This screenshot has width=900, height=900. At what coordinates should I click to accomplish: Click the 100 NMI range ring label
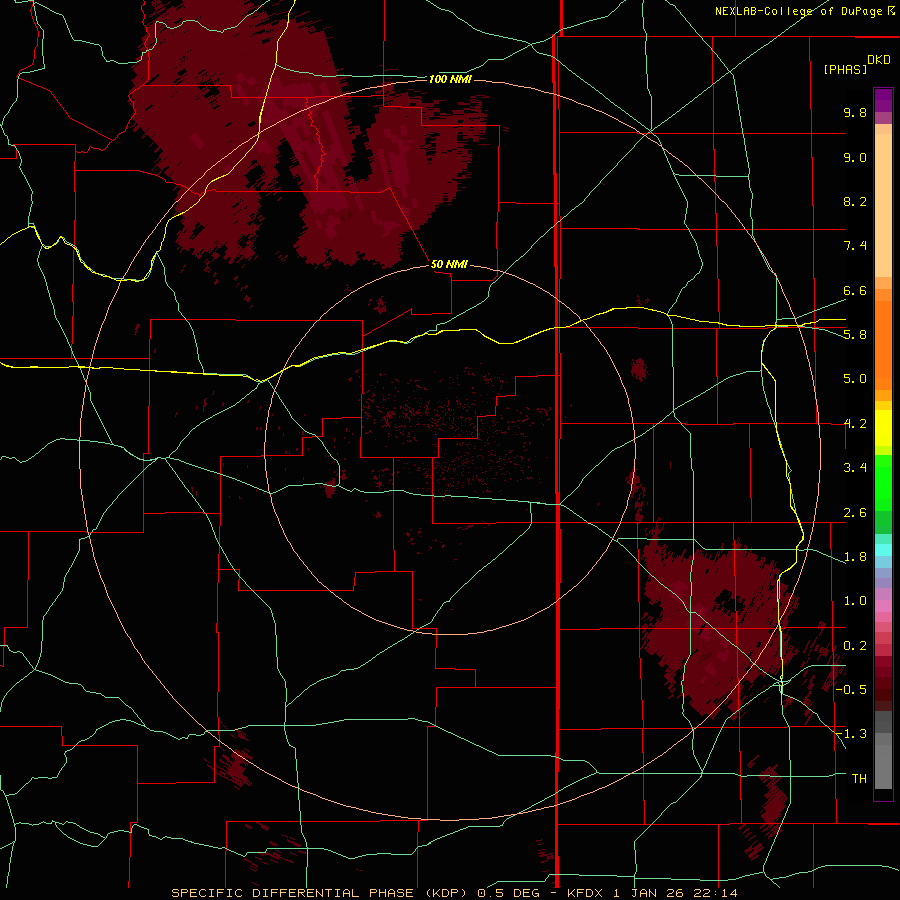[450, 79]
